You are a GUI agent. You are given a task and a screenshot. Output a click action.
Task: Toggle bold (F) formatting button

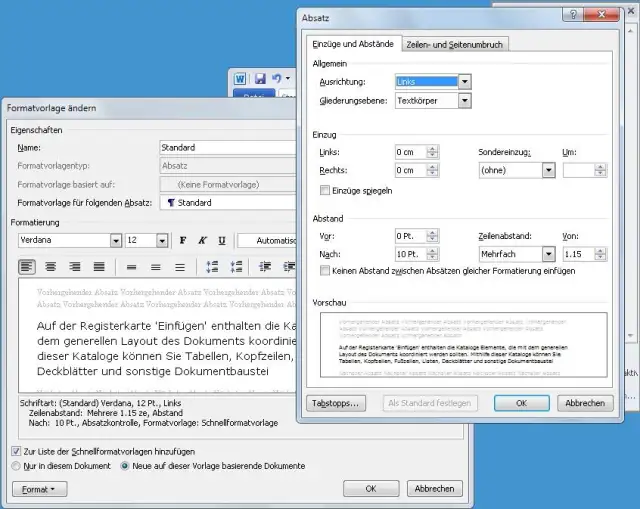pos(182,240)
